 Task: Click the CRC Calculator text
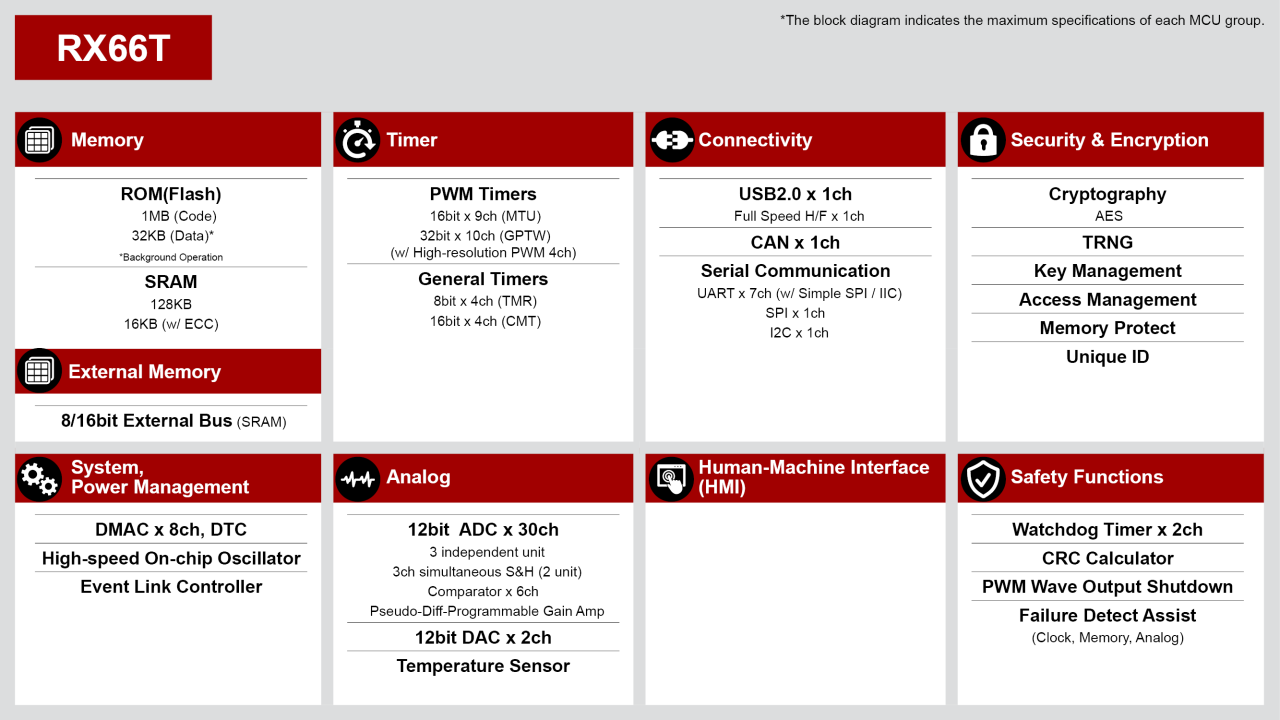pyautogui.click(x=1107, y=558)
